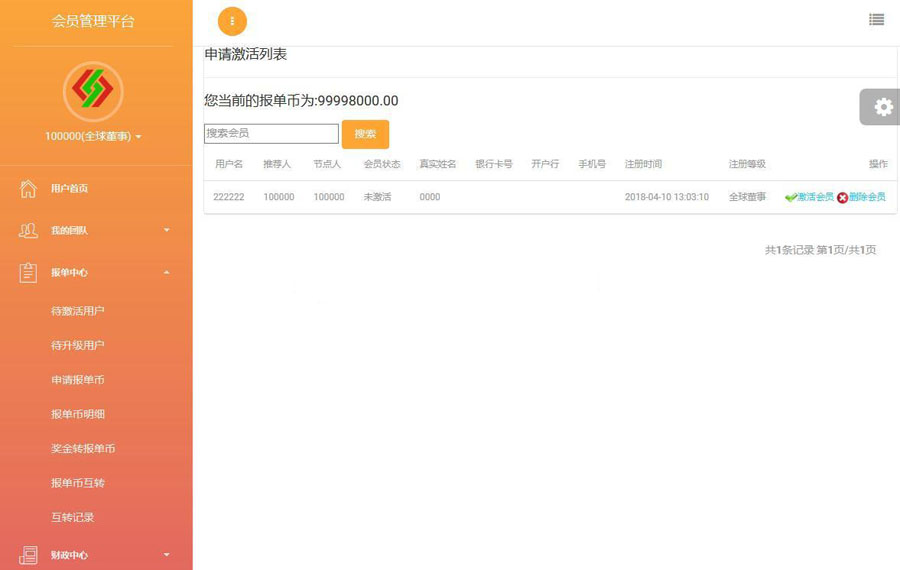This screenshot has height=570, width=900.
Task: Open the settings gear panel
Action: point(882,107)
